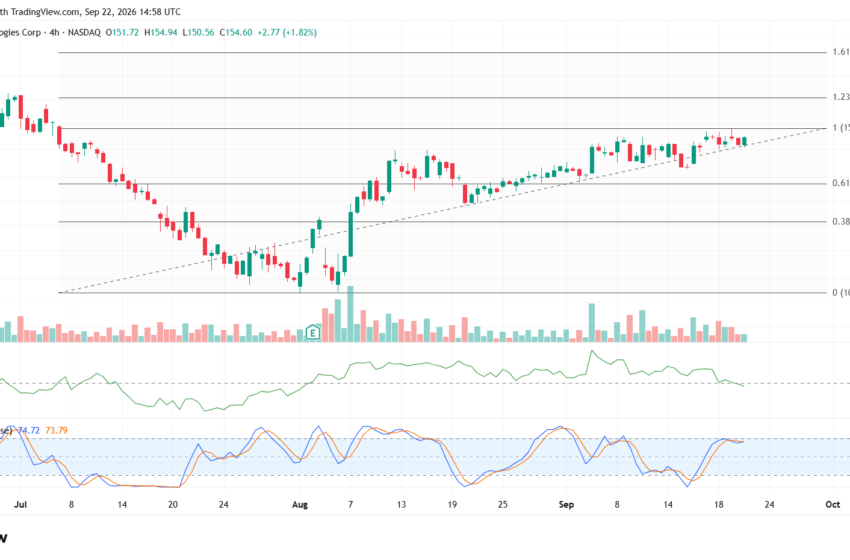Image resolution: width=850 pixels, height=560 pixels.
Task: Click the earnings 'E' marker on volume bars
Action: click(313, 332)
